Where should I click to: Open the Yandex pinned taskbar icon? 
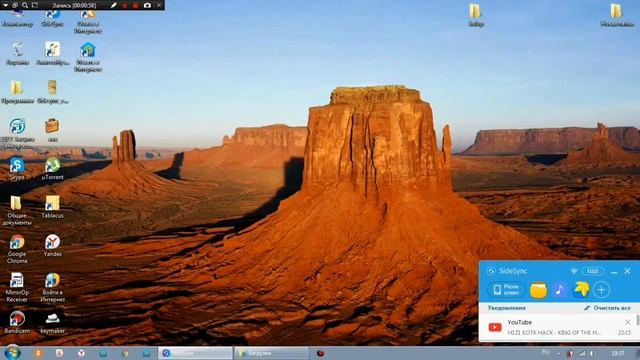[82, 353]
